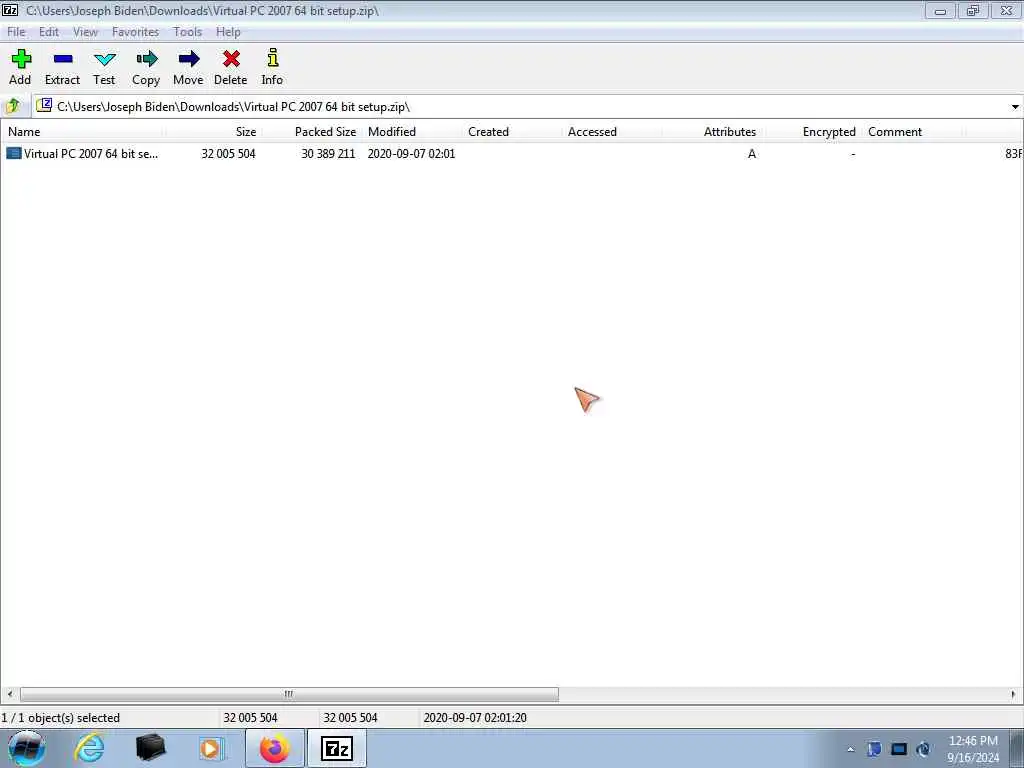Click the size value 32 005 504 in row
The width and height of the screenshot is (1024, 768).
coord(228,153)
